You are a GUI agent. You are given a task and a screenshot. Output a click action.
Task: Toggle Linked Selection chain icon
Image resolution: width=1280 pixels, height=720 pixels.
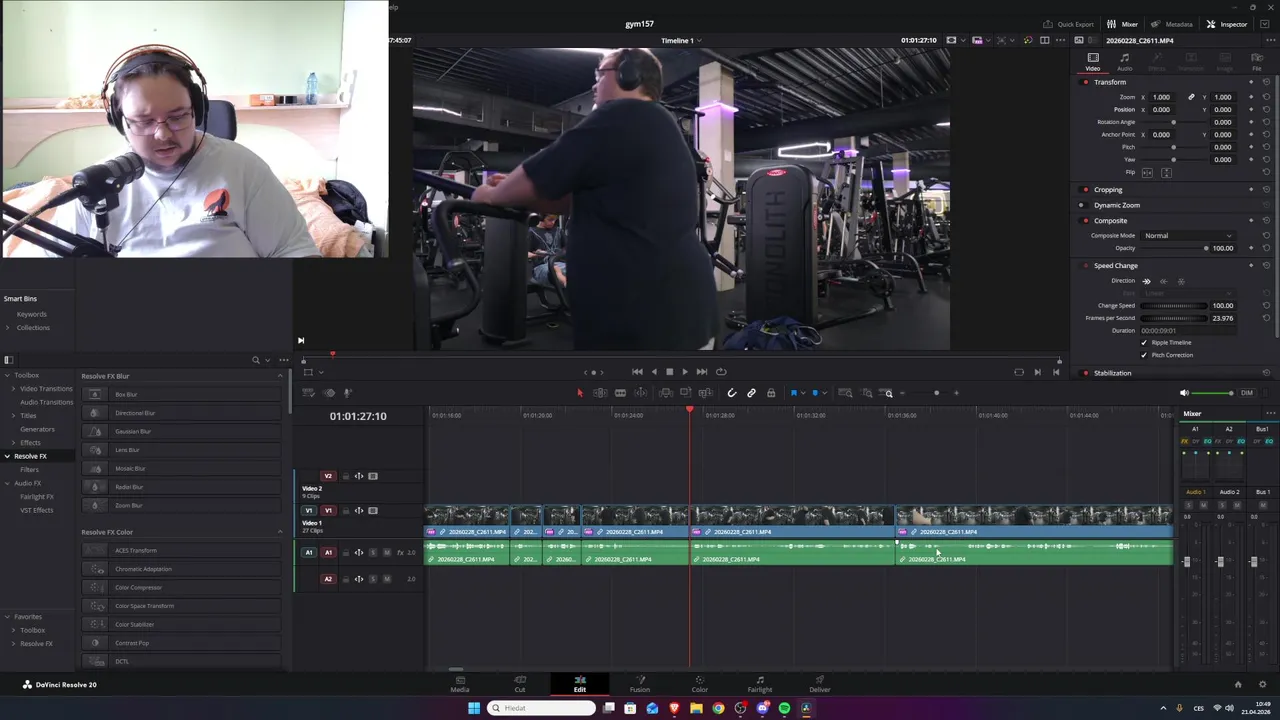(751, 393)
